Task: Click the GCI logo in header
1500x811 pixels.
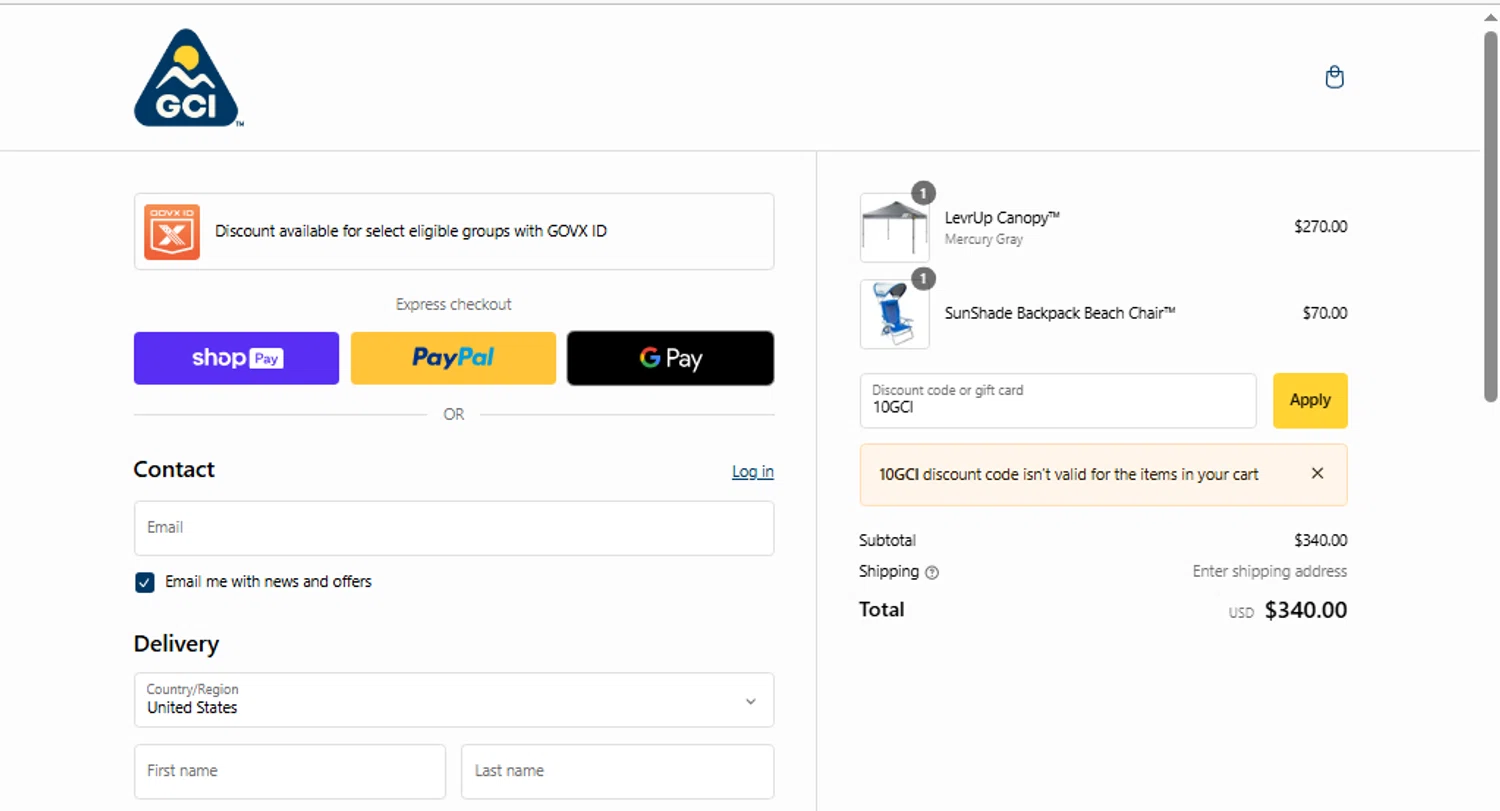Action: tap(187, 79)
